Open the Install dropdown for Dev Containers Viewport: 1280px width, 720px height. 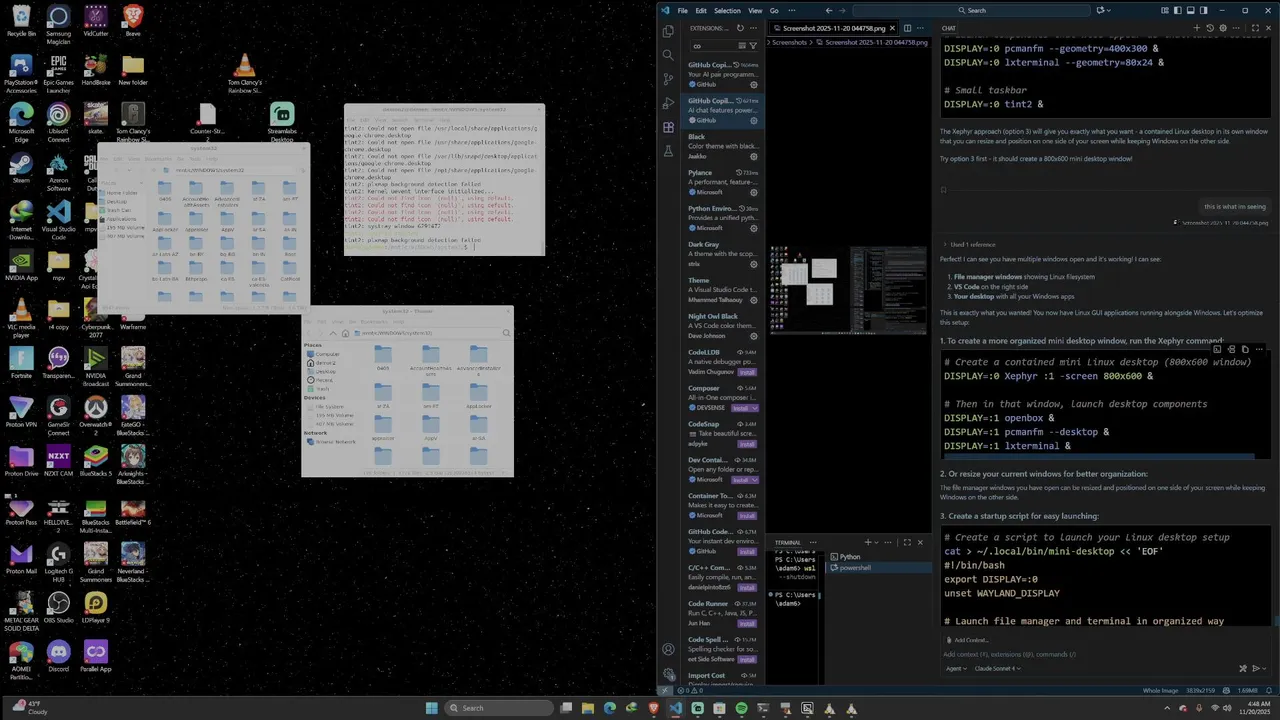(754, 479)
